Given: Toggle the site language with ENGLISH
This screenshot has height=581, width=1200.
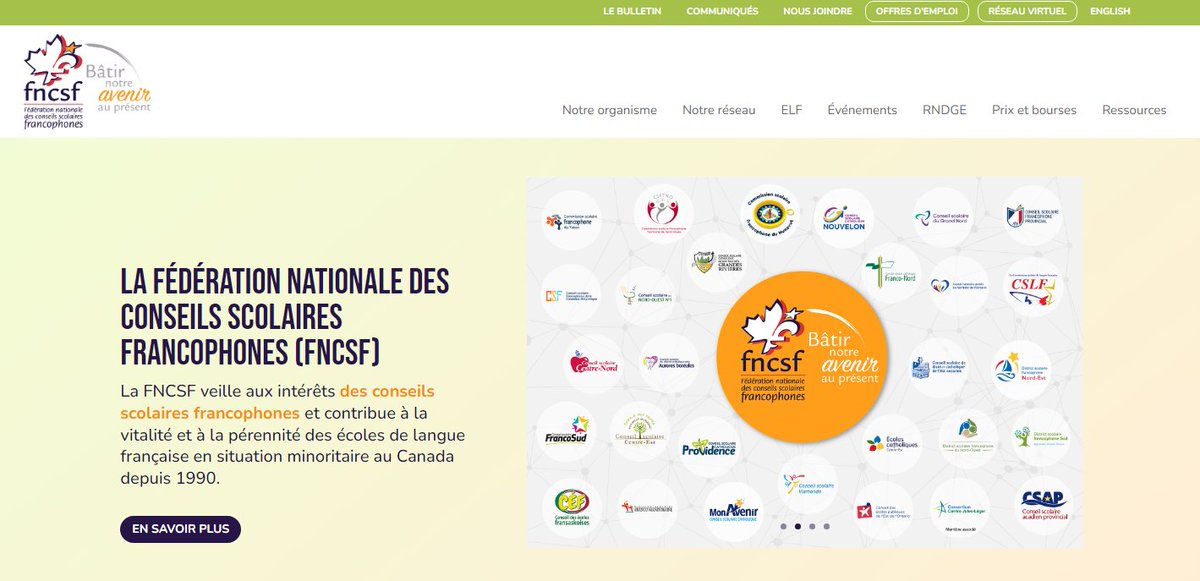Looking at the screenshot, I should [x=1108, y=11].
